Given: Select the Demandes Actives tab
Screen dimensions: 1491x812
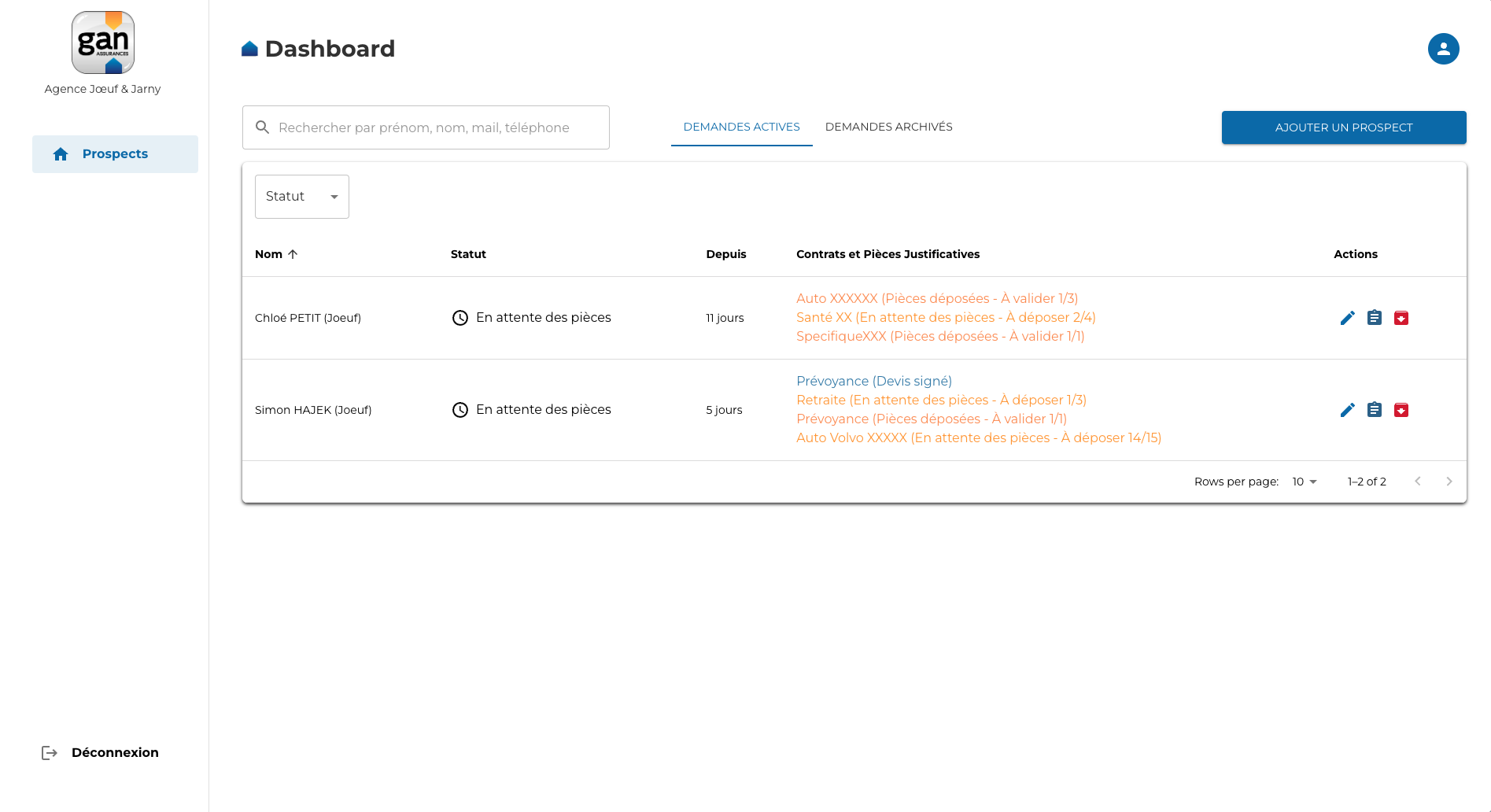Looking at the screenshot, I should (x=741, y=127).
